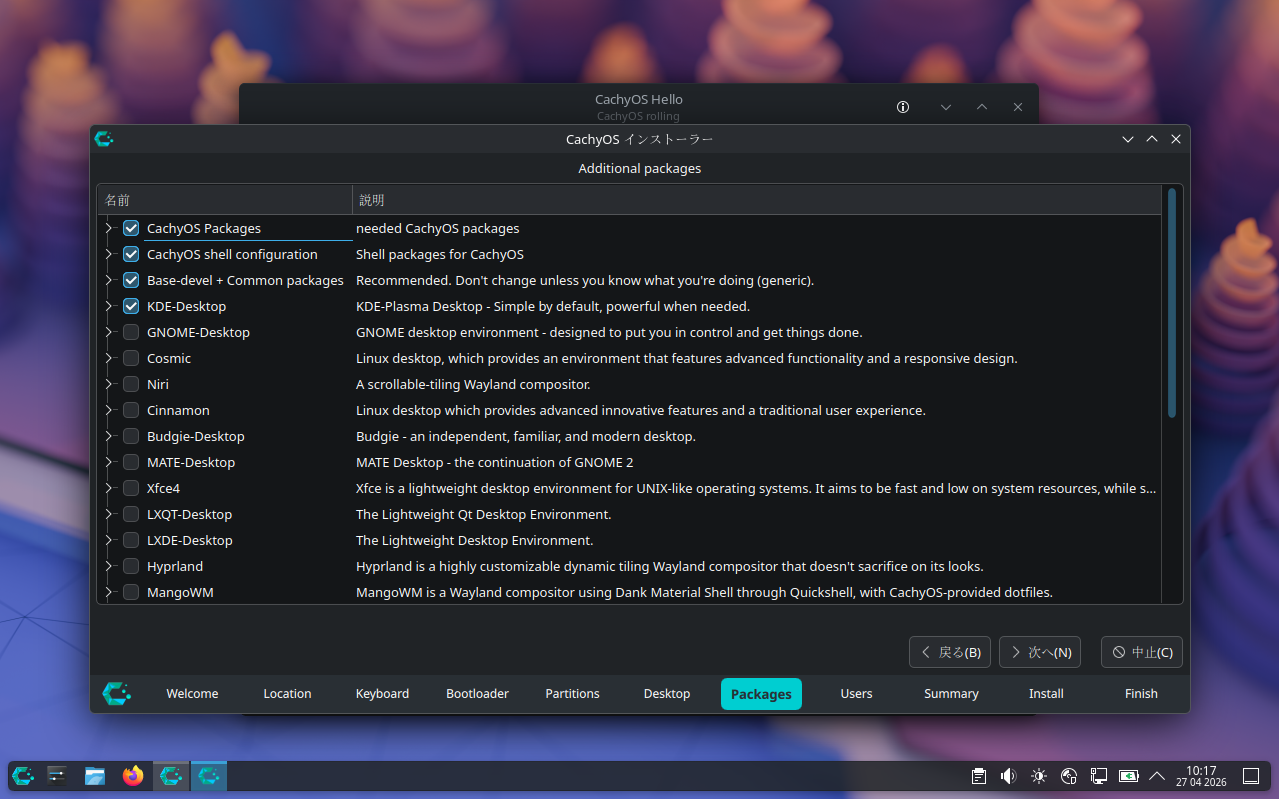Select the Install step tab
Image resolution: width=1279 pixels, height=799 pixels.
(x=1046, y=693)
